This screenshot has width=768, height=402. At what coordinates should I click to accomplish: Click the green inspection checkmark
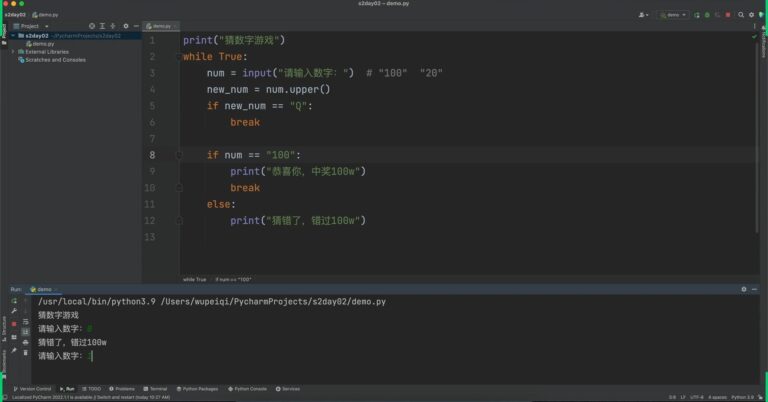(754, 37)
